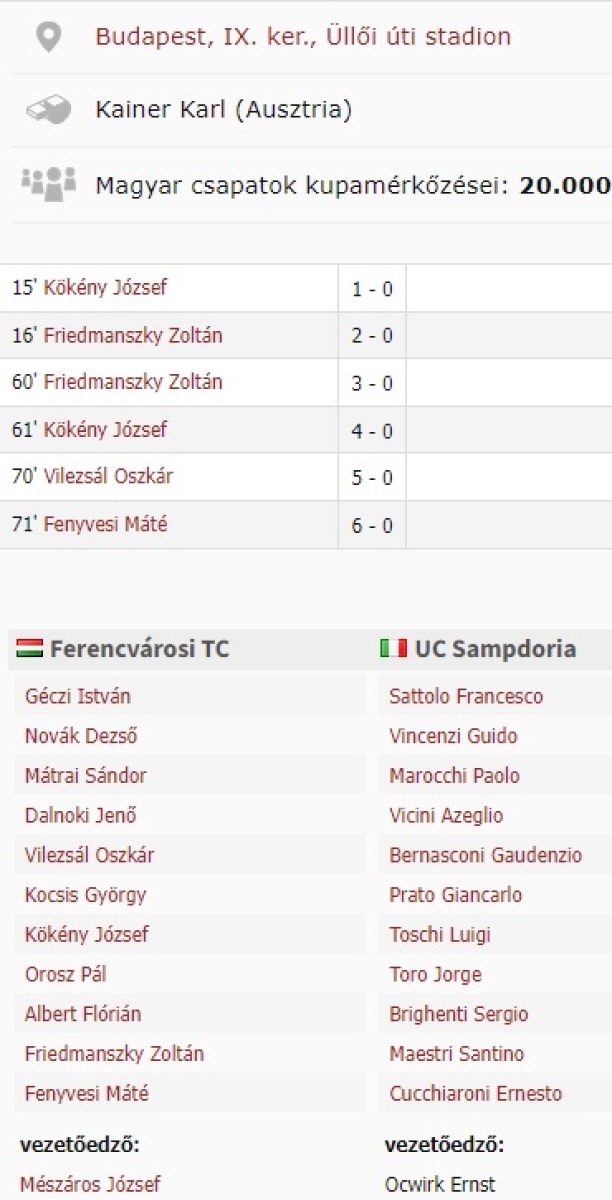Click the location pin icon
This screenshot has width=612, height=1200.
[x=47, y=38]
